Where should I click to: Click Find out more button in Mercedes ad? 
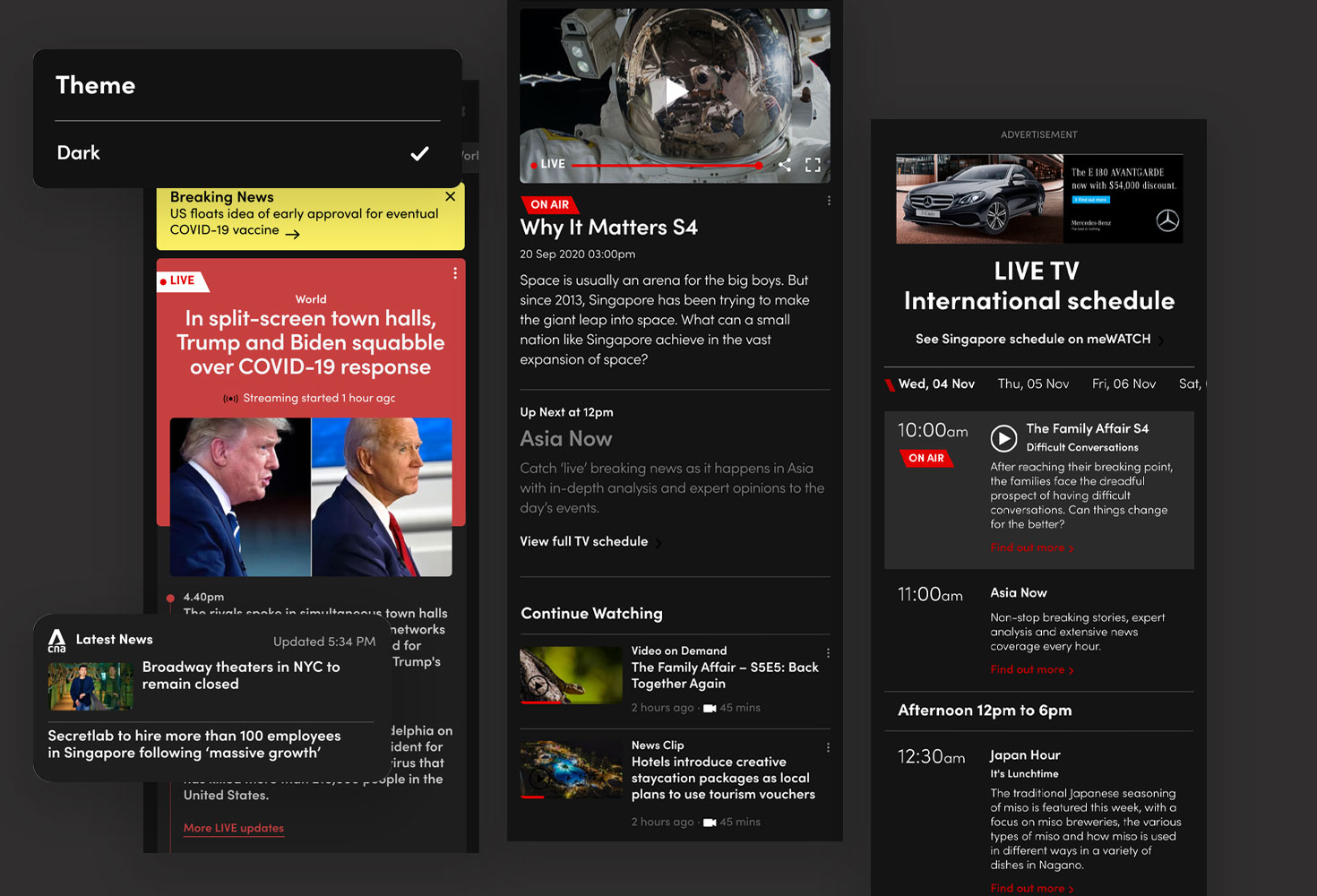pos(1090,200)
